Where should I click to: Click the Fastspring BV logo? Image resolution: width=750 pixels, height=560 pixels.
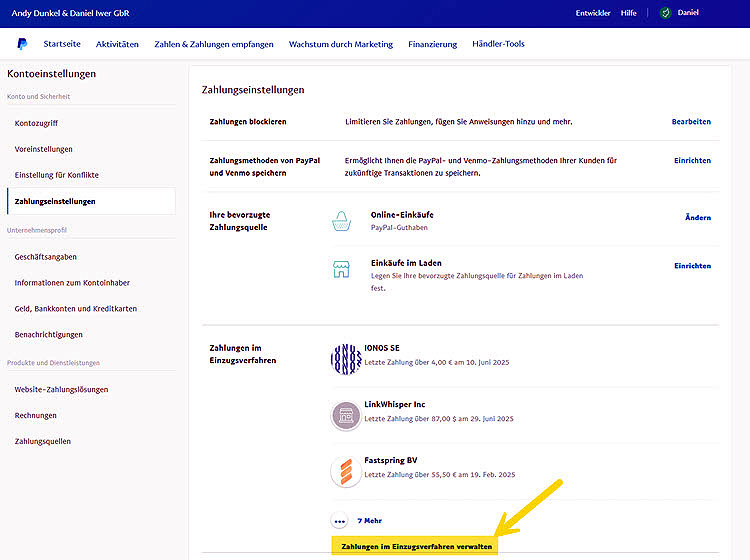click(x=346, y=472)
